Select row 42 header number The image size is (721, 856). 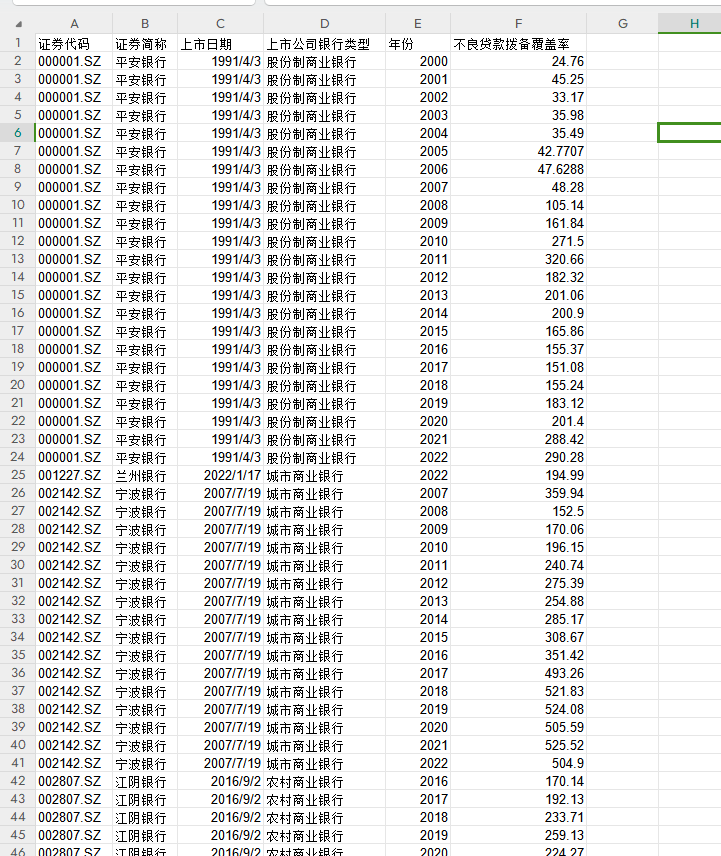(x=18, y=782)
